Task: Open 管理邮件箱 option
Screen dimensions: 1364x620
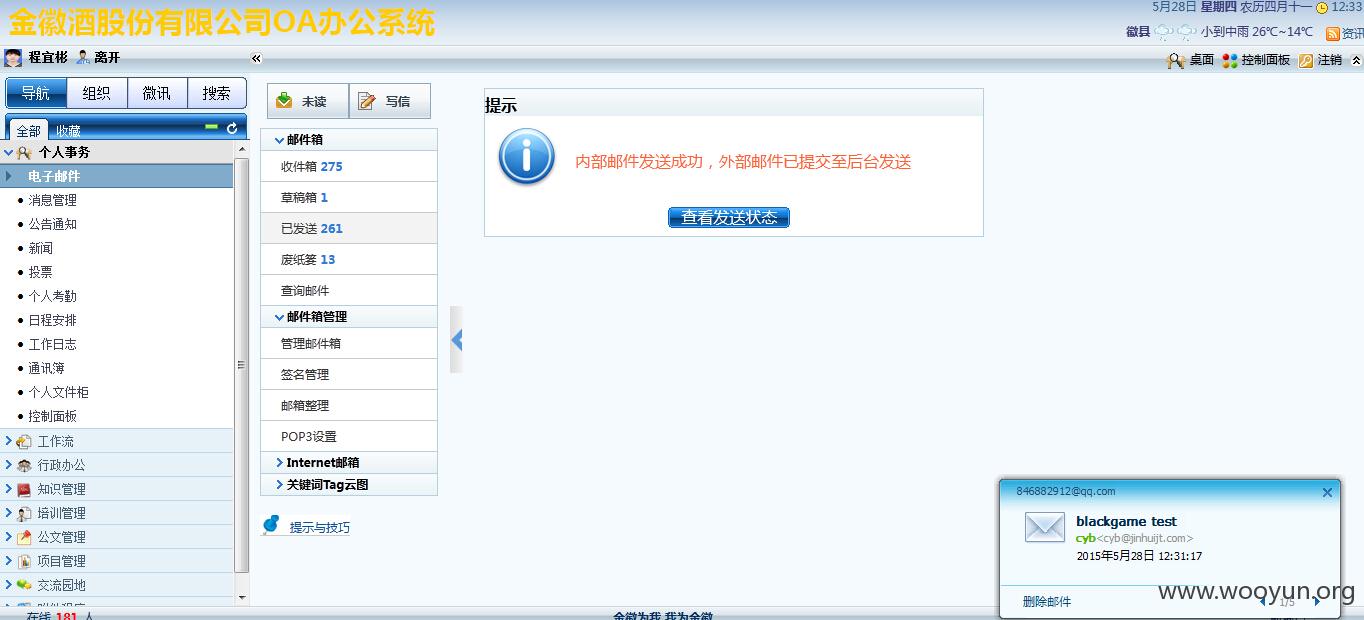Action: [x=348, y=343]
